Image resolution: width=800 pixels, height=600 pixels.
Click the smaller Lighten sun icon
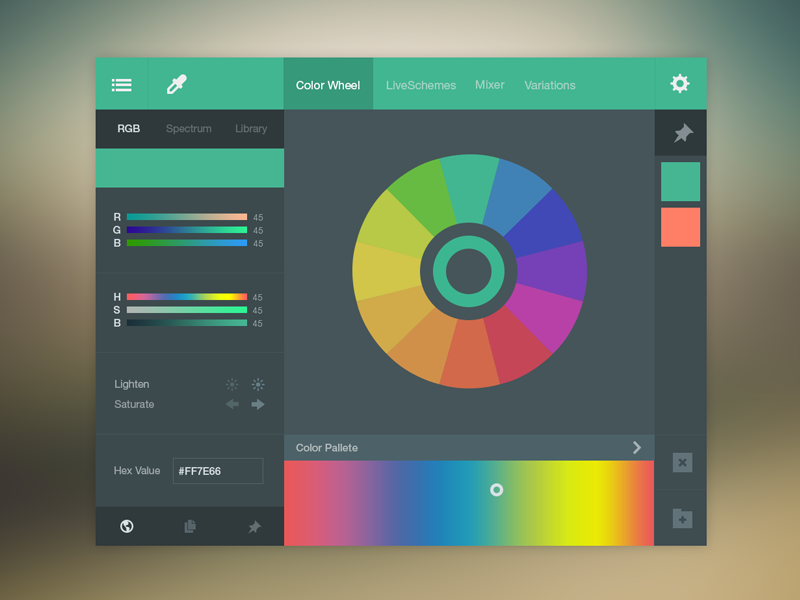point(232,384)
